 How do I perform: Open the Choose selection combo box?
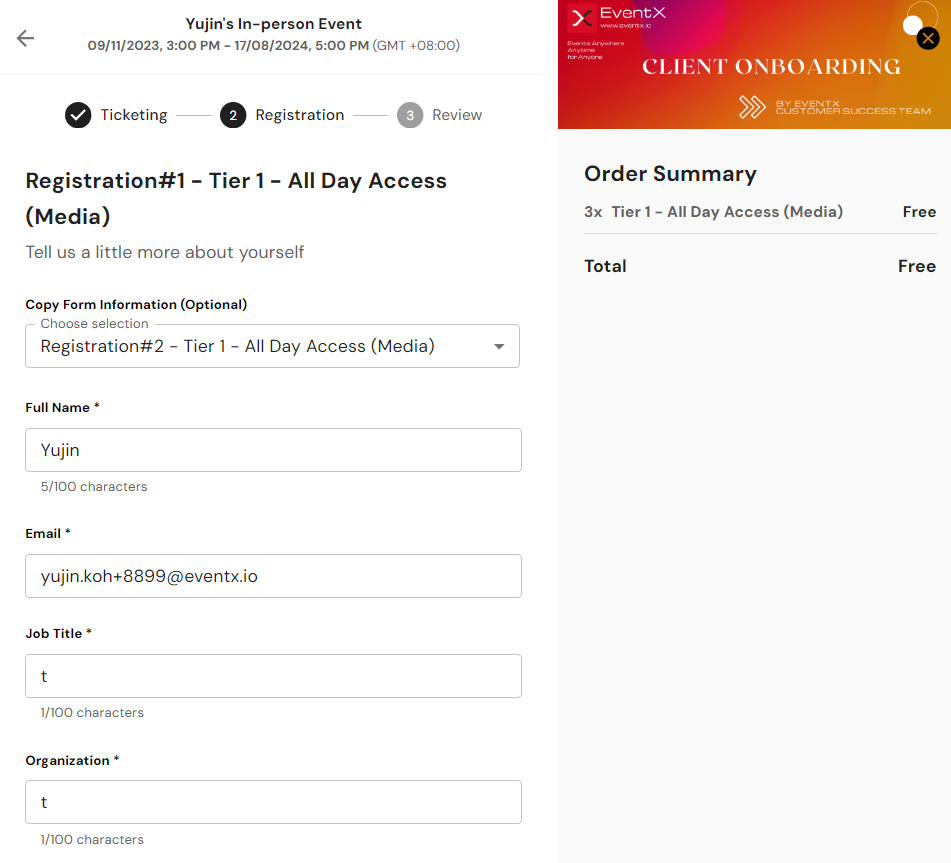coord(260,347)
